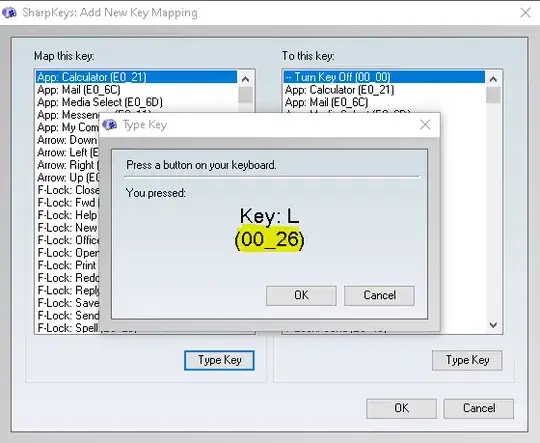Close the Add New Key Mapping window

tap(526, 13)
